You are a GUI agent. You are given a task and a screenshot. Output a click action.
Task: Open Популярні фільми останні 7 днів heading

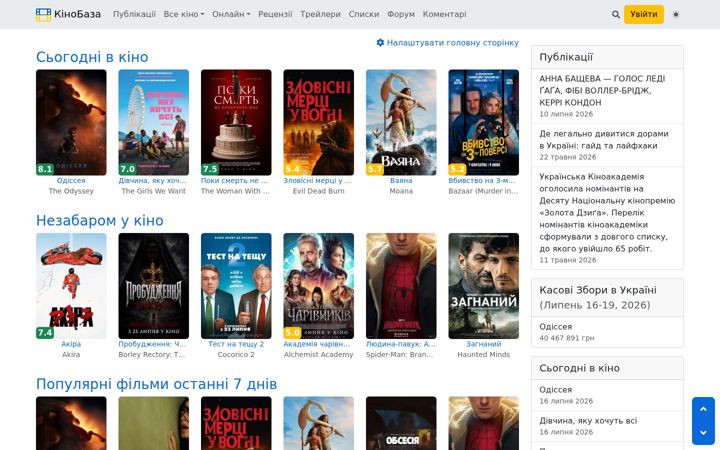(157, 384)
